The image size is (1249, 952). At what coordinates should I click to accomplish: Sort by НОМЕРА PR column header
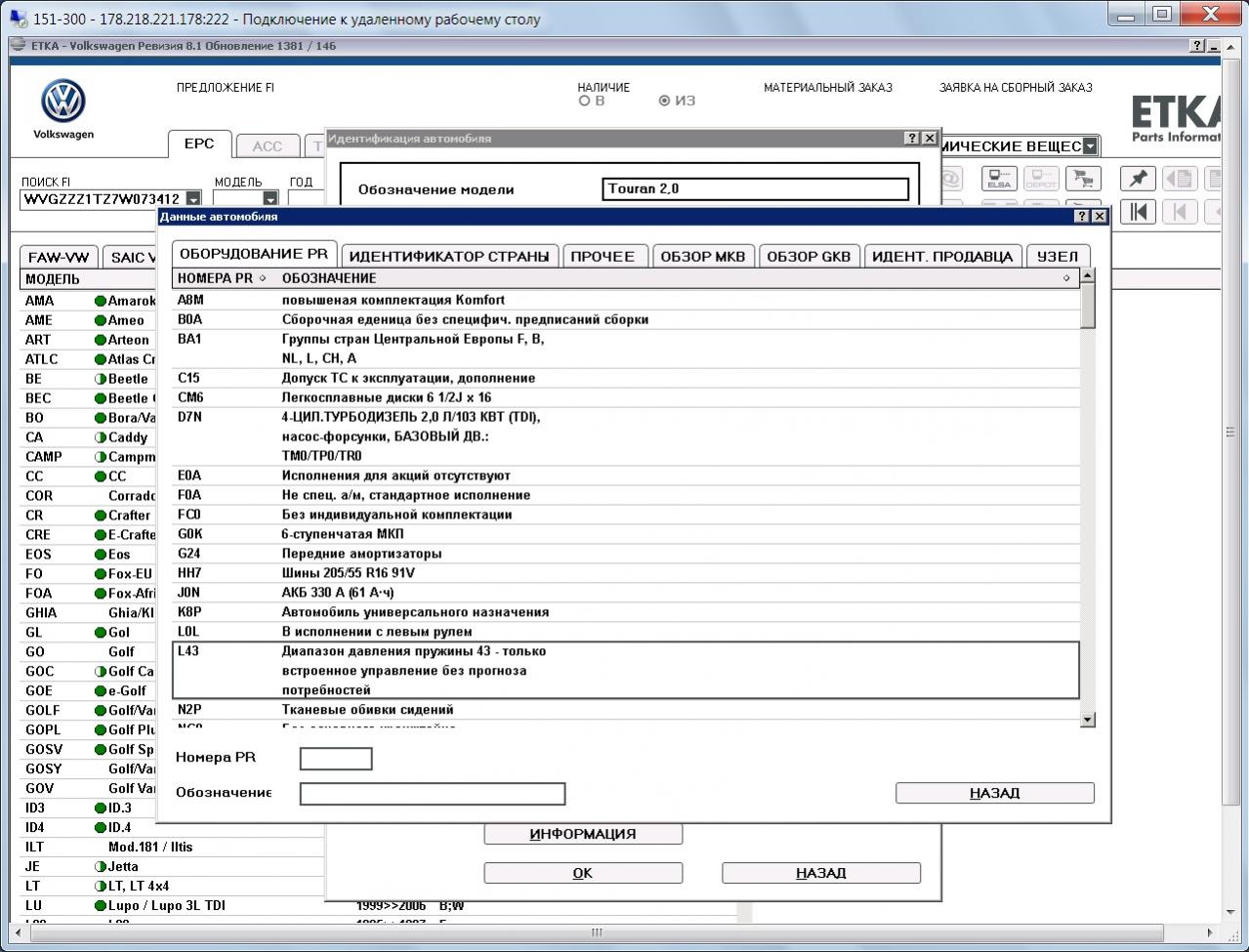coord(222,278)
